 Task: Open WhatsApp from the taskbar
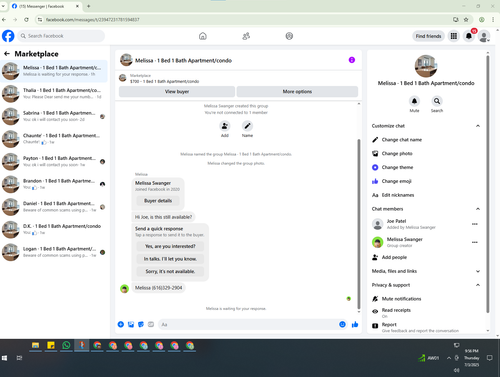66,345
